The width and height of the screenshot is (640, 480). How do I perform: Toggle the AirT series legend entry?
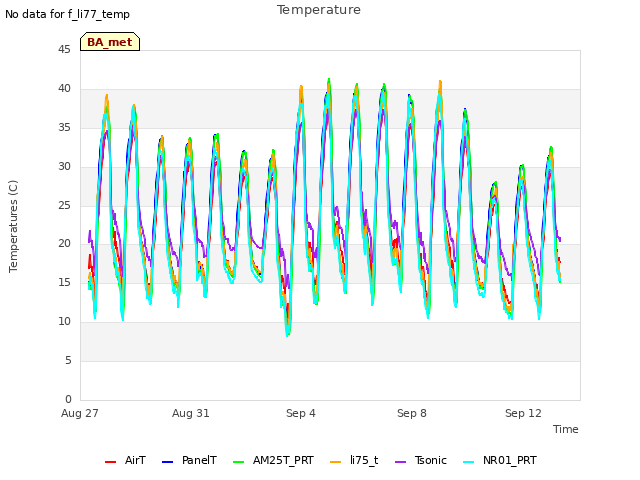coord(125,460)
